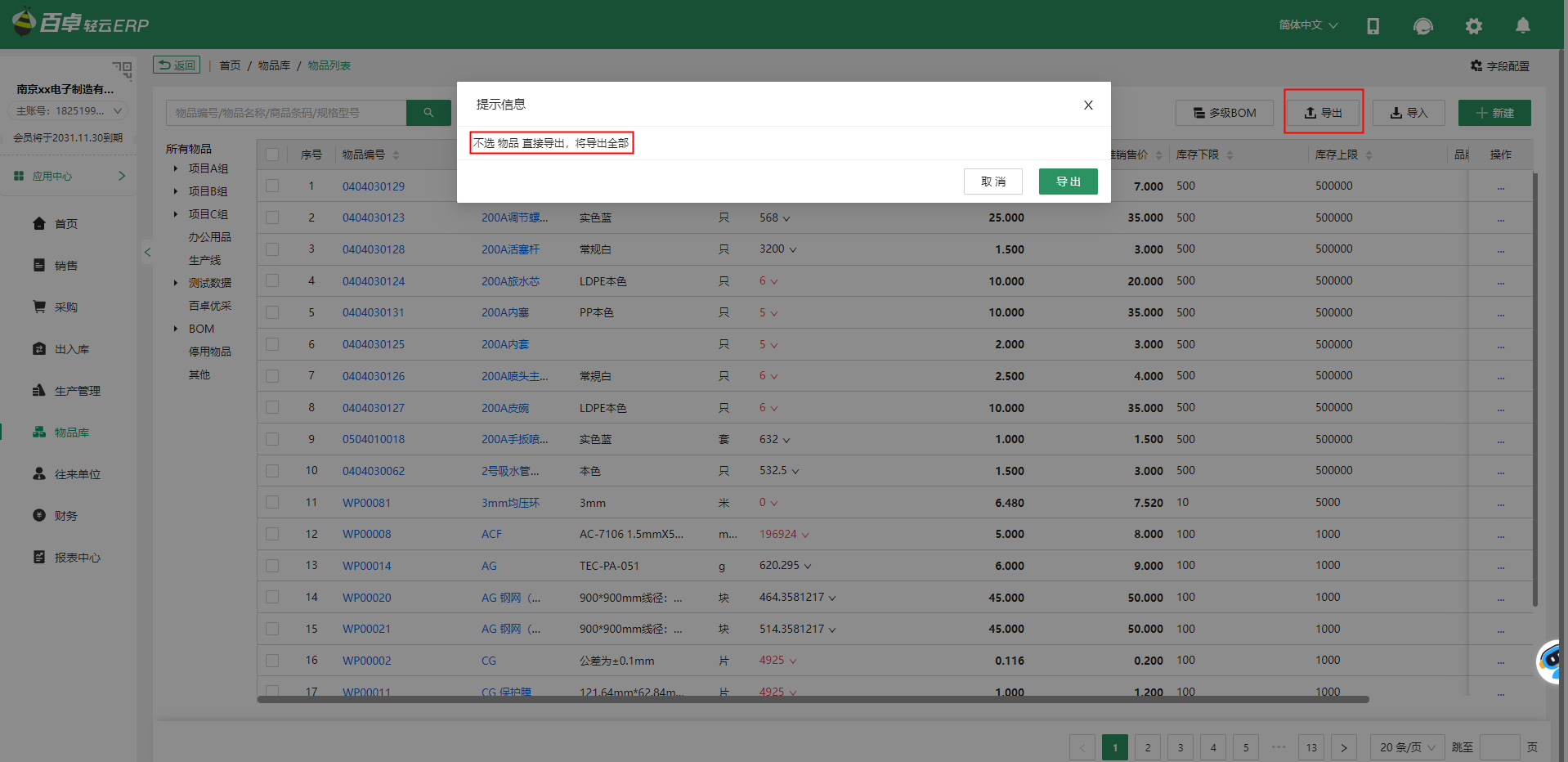Open row actions for item WP00081
Screen dimensions: 1568x762
pos(1501,504)
